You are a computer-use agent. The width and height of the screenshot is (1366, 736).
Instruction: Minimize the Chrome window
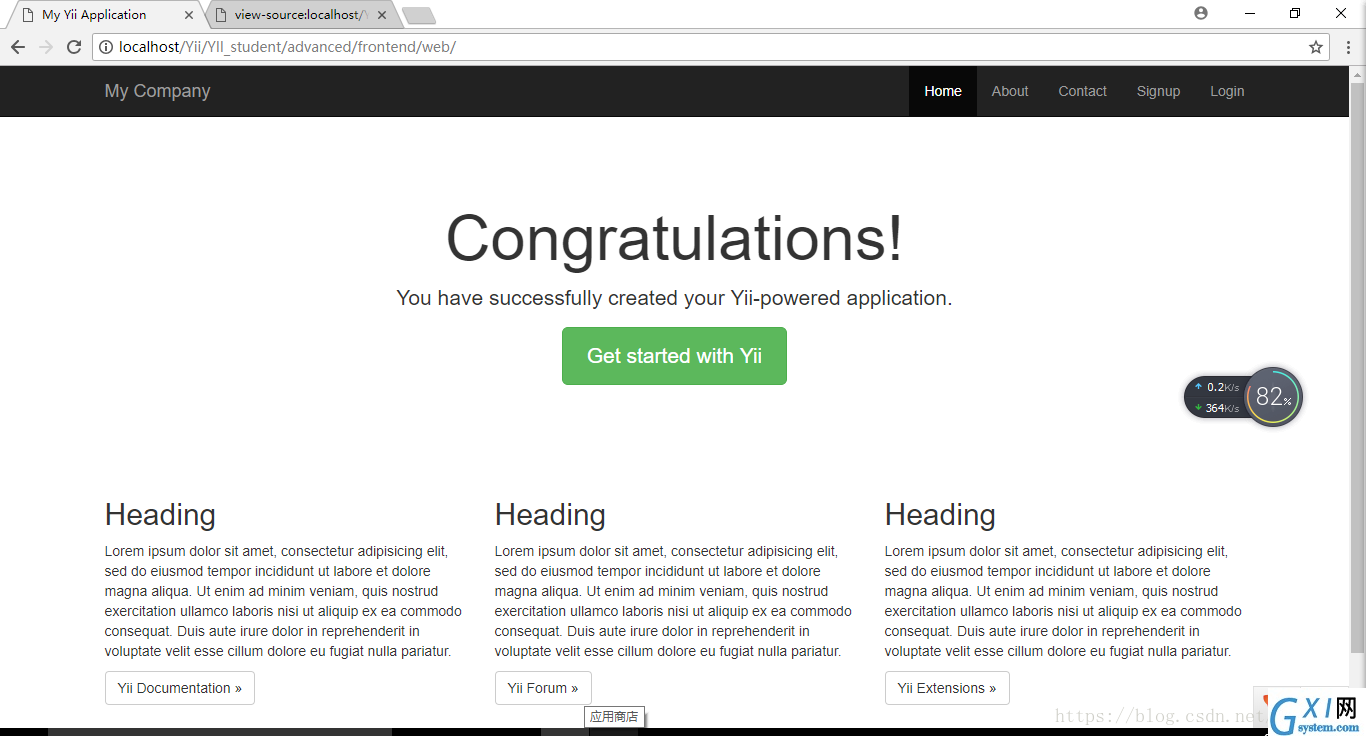click(x=1250, y=14)
